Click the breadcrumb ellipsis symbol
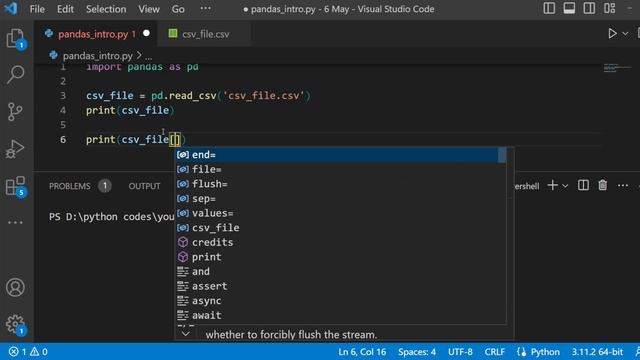The image size is (640, 360). (x=149, y=56)
